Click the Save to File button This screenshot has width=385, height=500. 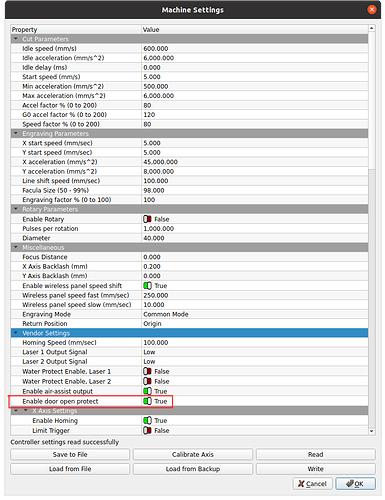pos(70,455)
